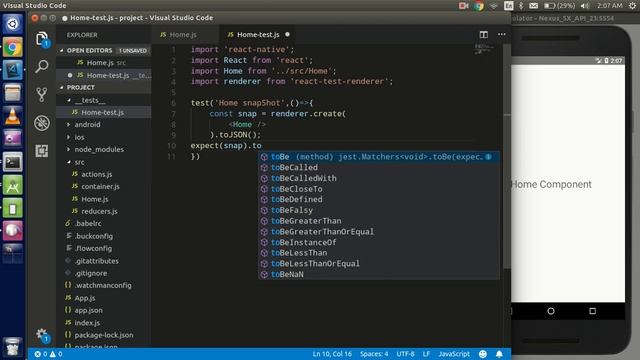
Task: Open the Explorer view in activity bar
Action: (42, 39)
